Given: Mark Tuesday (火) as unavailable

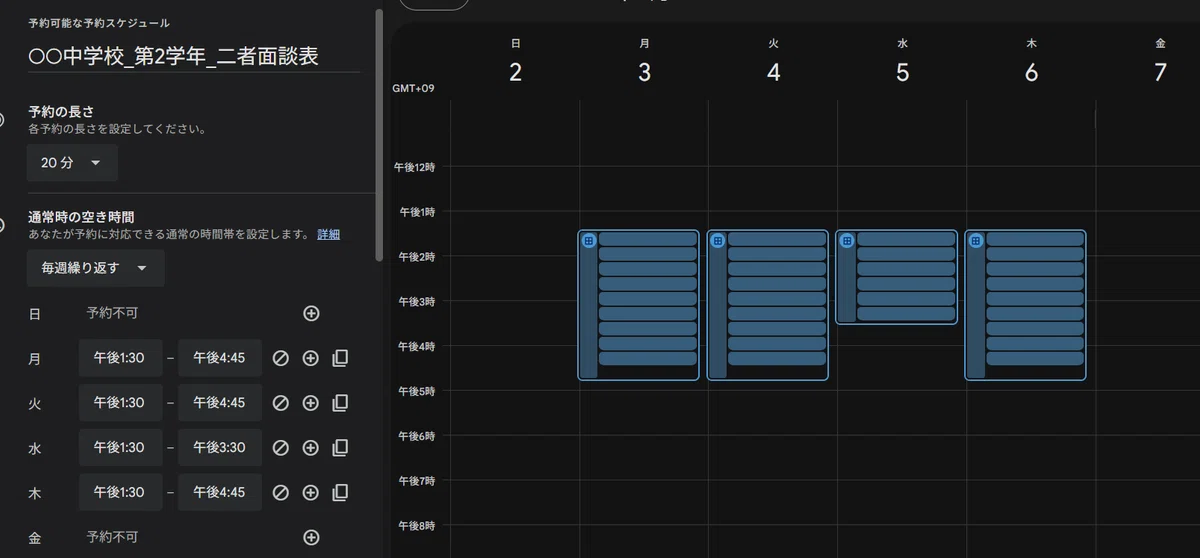Looking at the screenshot, I should [x=281, y=403].
